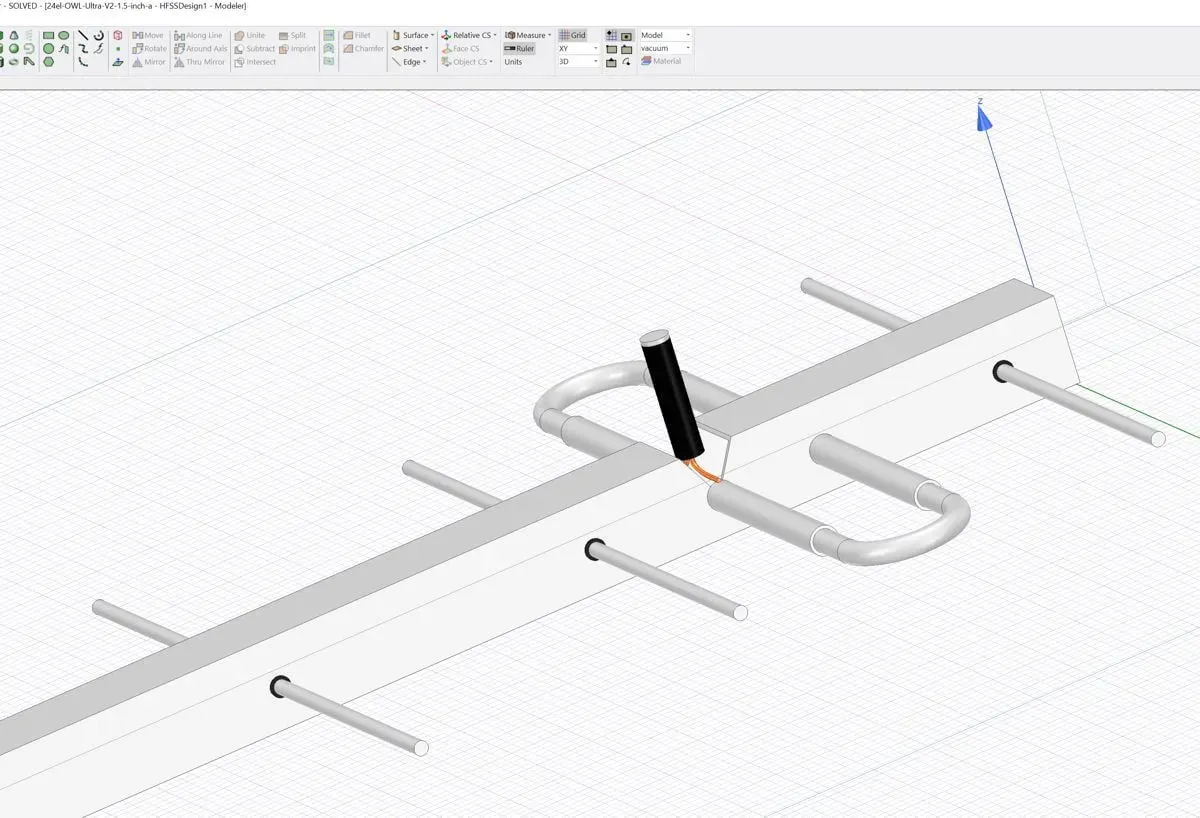Screen dimensions: 1200x818
Task: Toggle the Ruler display
Action: point(519,48)
